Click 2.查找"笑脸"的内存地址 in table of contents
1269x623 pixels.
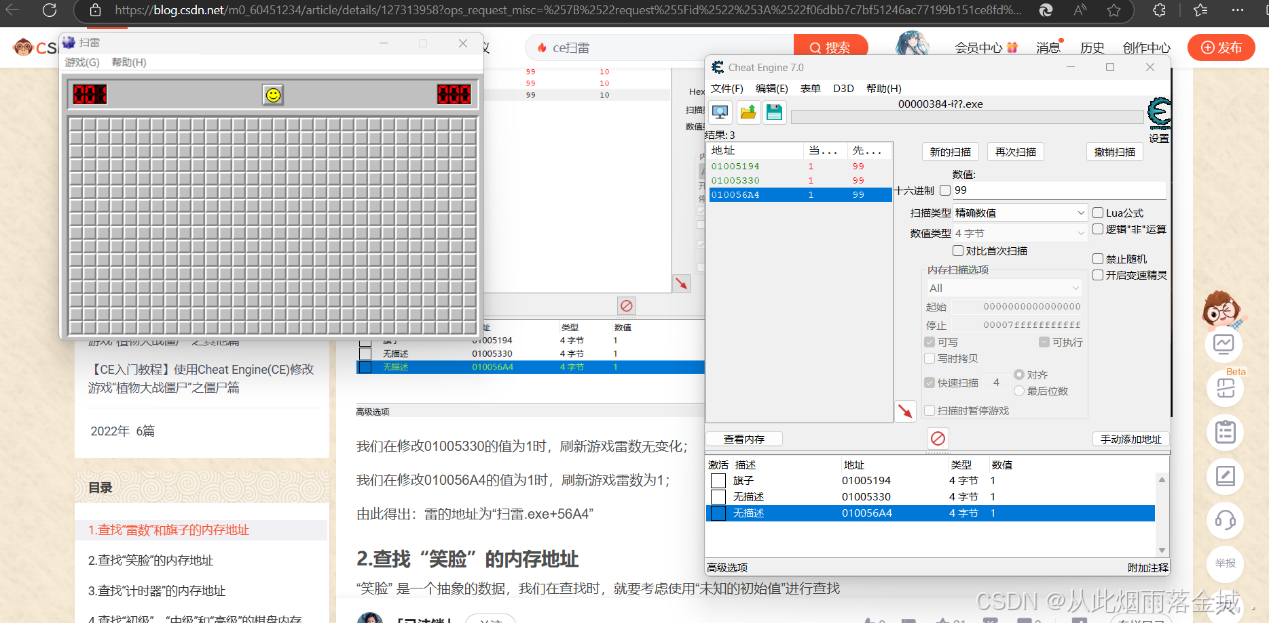tap(150, 560)
